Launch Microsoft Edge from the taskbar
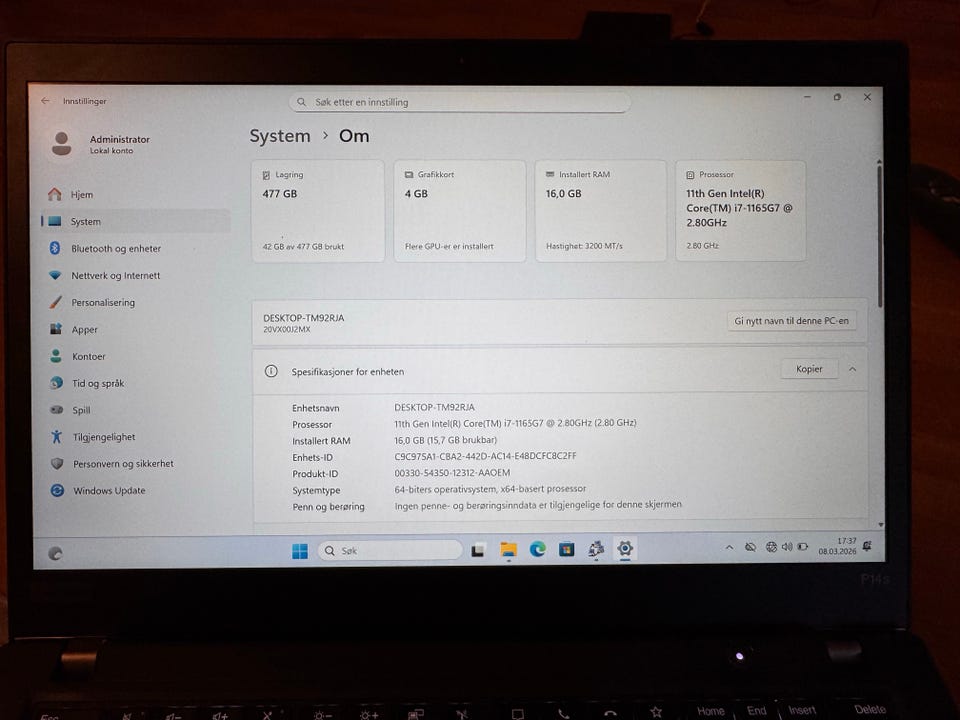Viewport: 960px width, 720px height. pyautogui.click(x=538, y=549)
